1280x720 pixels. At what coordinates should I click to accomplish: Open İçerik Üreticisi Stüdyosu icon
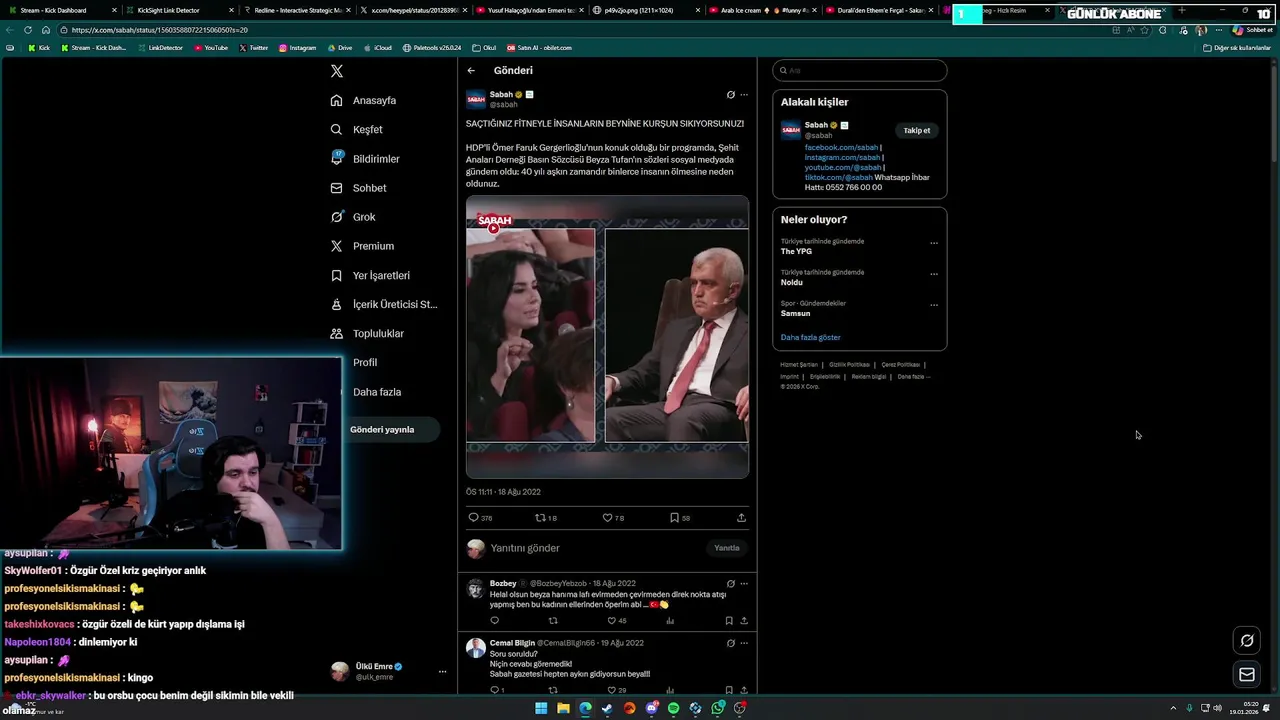(337, 304)
